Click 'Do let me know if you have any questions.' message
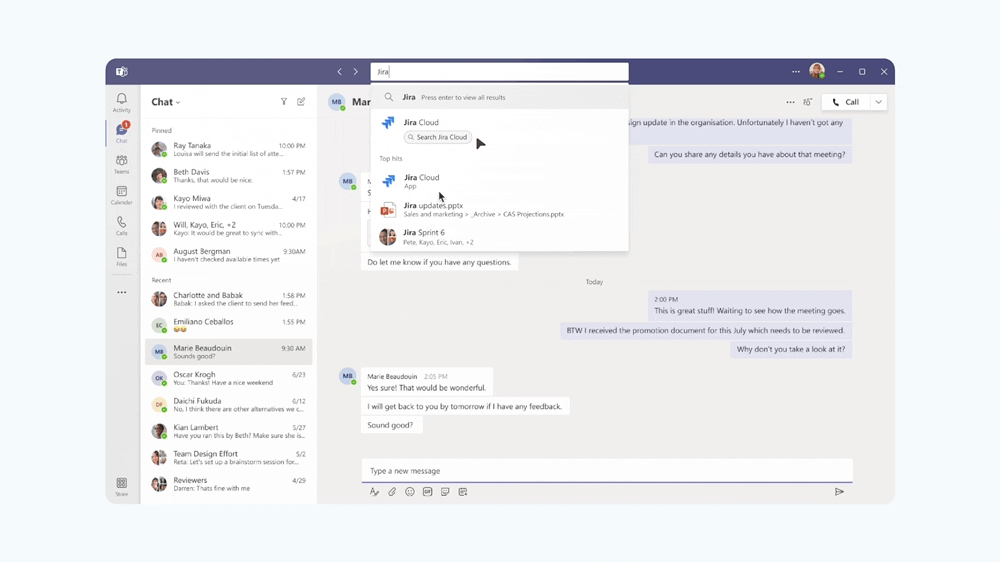Screen dimensions: 1000x562 coord(439,262)
